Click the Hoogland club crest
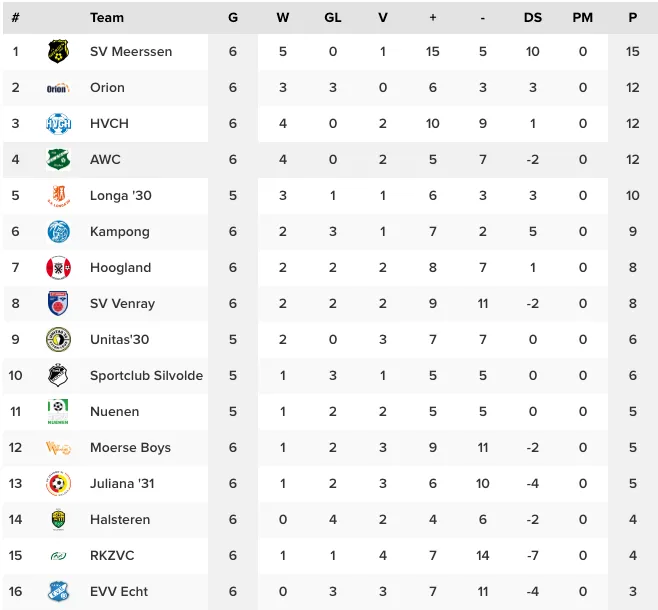 (58, 268)
